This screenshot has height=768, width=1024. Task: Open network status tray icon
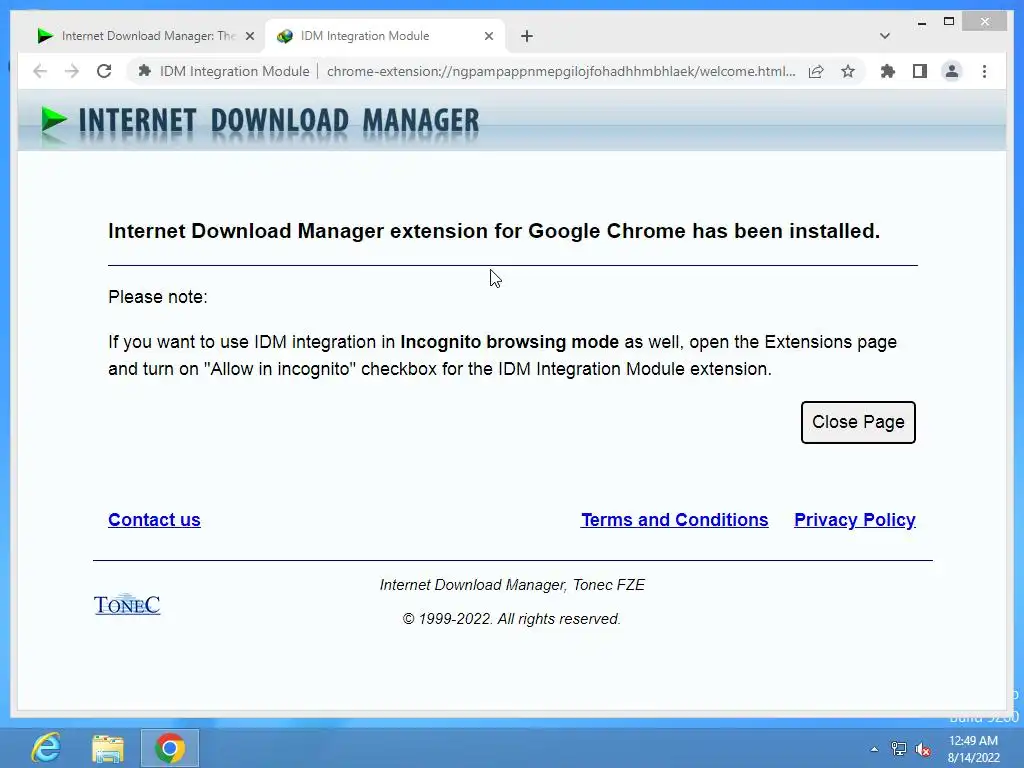click(899, 749)
